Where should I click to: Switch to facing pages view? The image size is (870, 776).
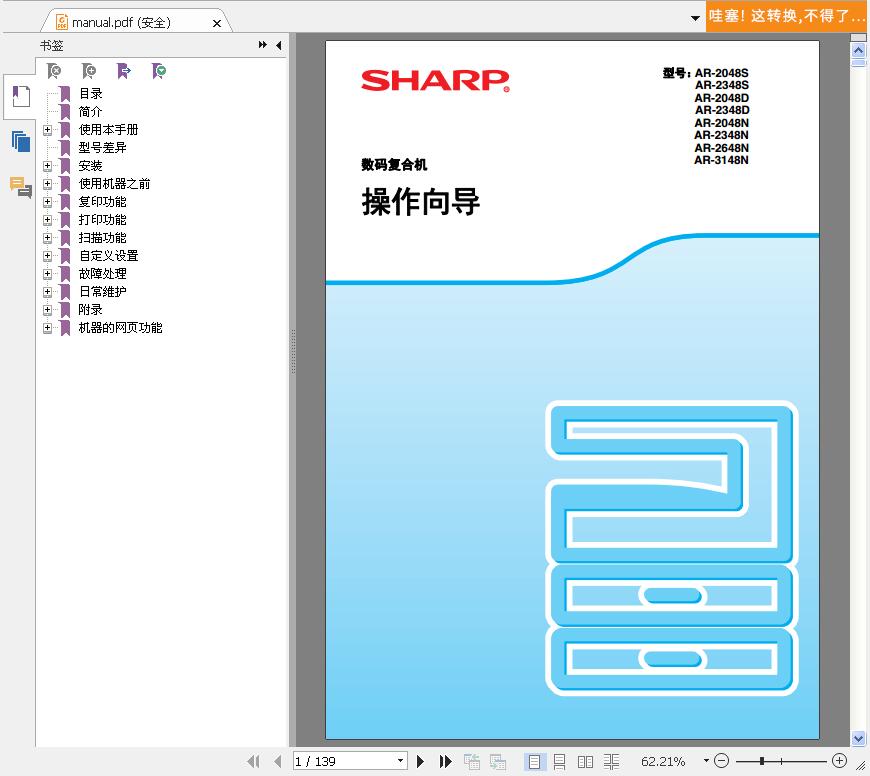coord(585,762)
